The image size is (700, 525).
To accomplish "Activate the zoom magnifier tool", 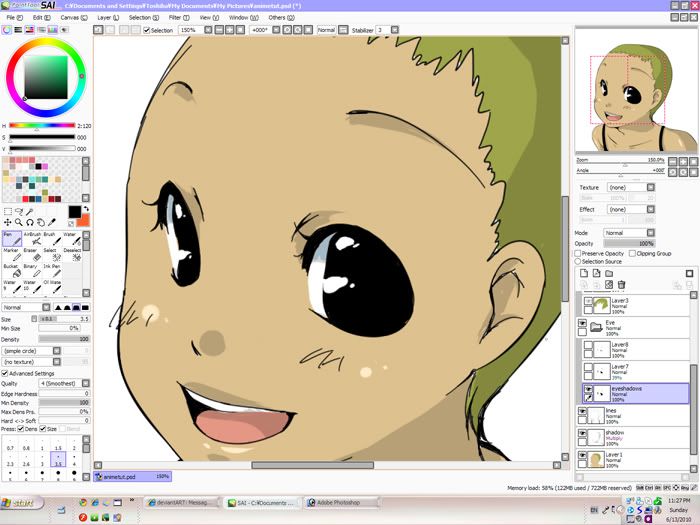I will pos(19,222).
